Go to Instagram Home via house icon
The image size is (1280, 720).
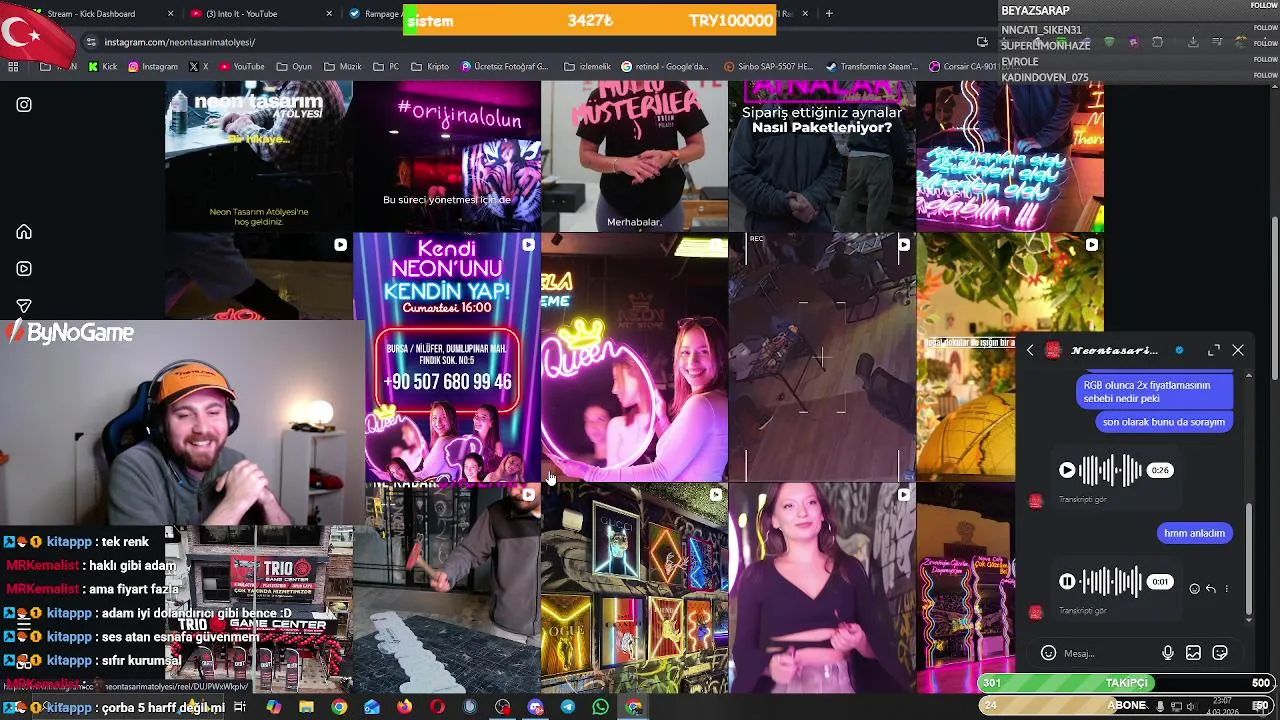tap(24, 232)
